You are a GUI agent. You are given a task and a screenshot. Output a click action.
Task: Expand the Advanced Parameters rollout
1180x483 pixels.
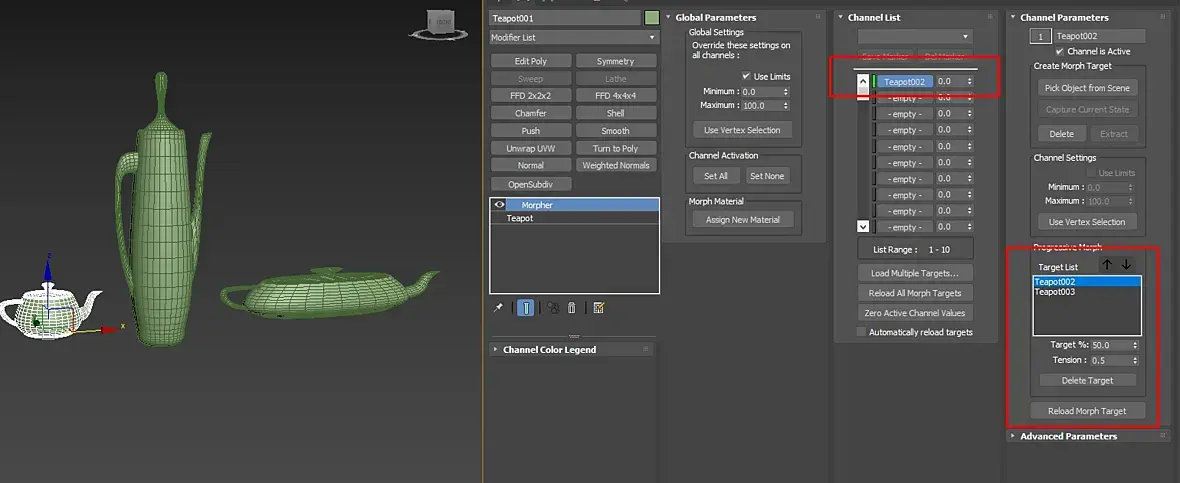point(1014,436)
